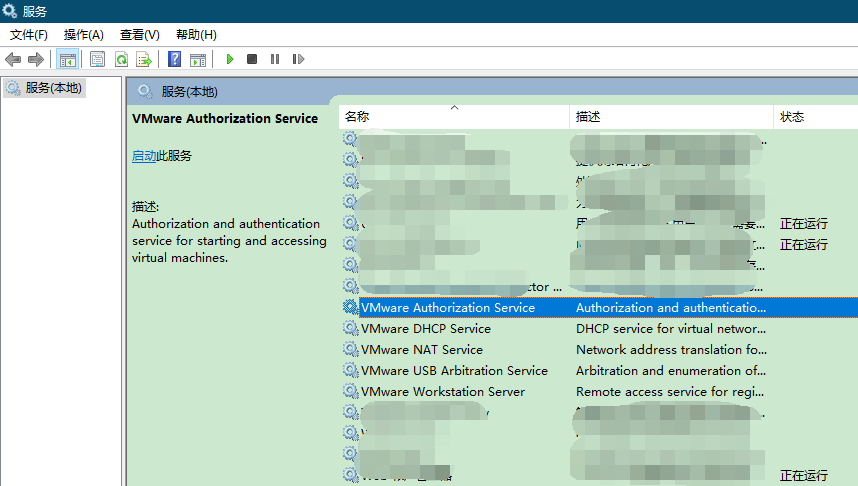Open the 文件(F) menu
Viewport: 858px width, 486px height.
tap(28, 35)
